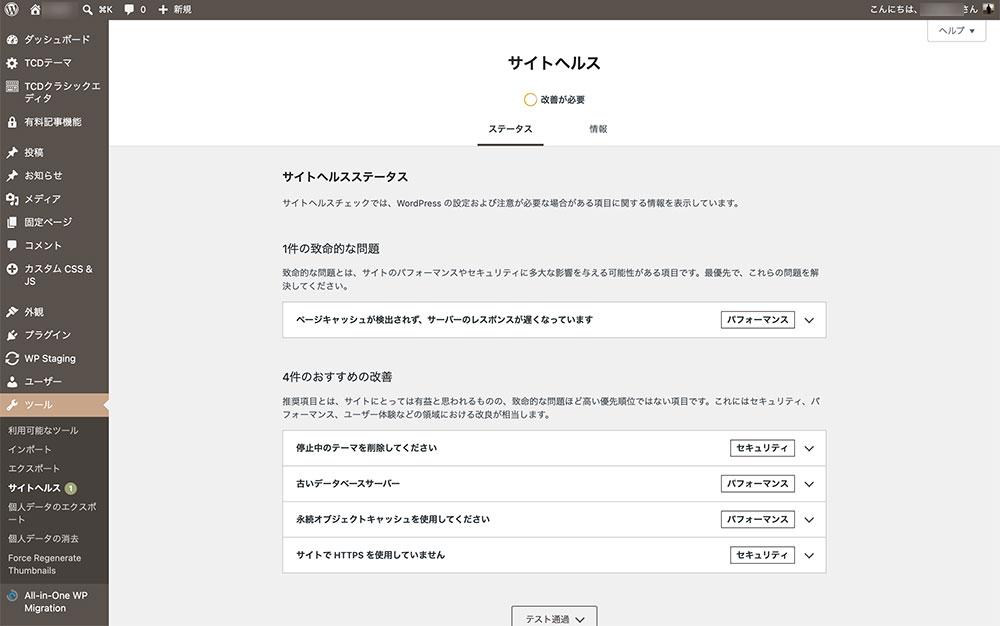Image resolution: width=1000 pixels, height=626 pixels.
Task: Open WP Staging menu label
Action: (x=50, y=358)
